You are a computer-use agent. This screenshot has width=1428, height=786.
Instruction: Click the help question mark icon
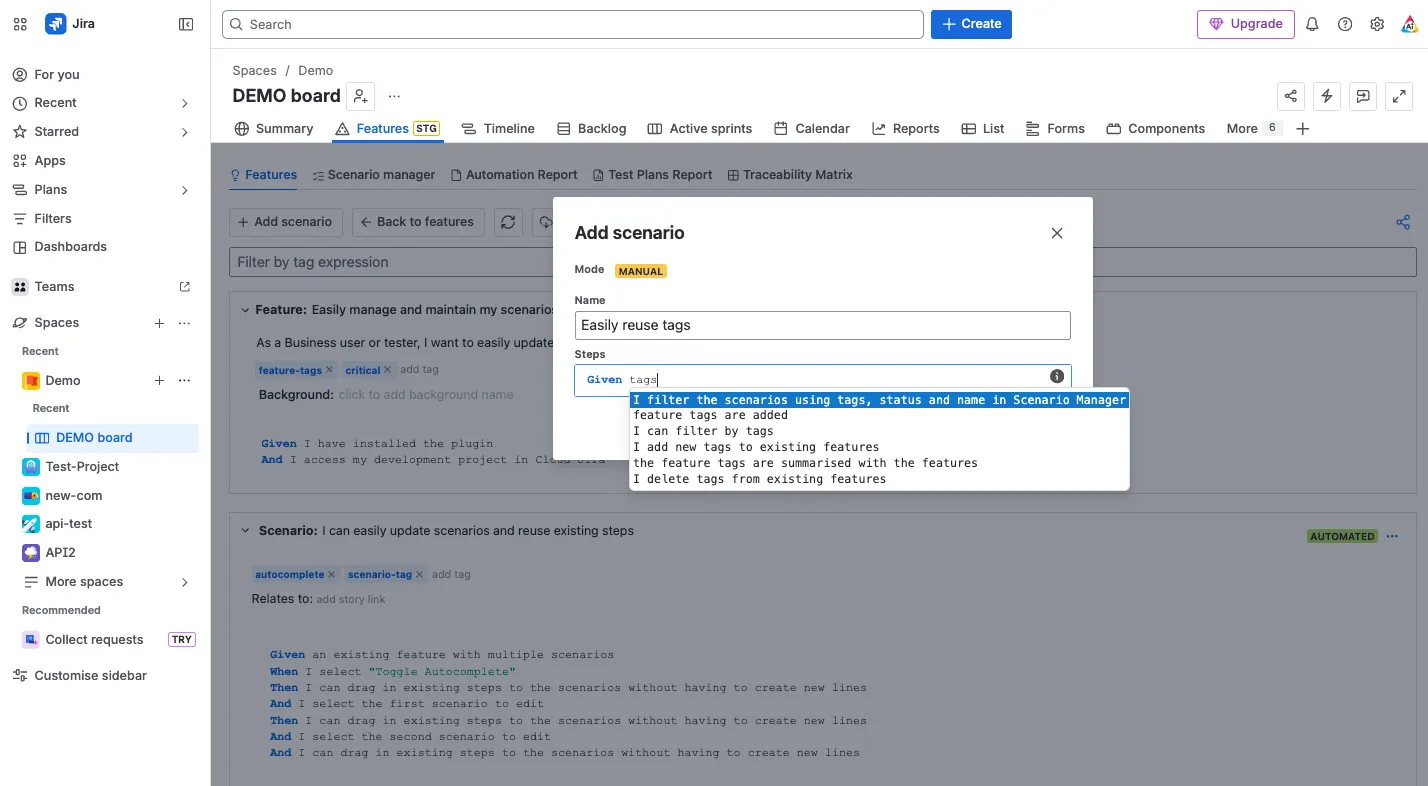coord(1345,24)
